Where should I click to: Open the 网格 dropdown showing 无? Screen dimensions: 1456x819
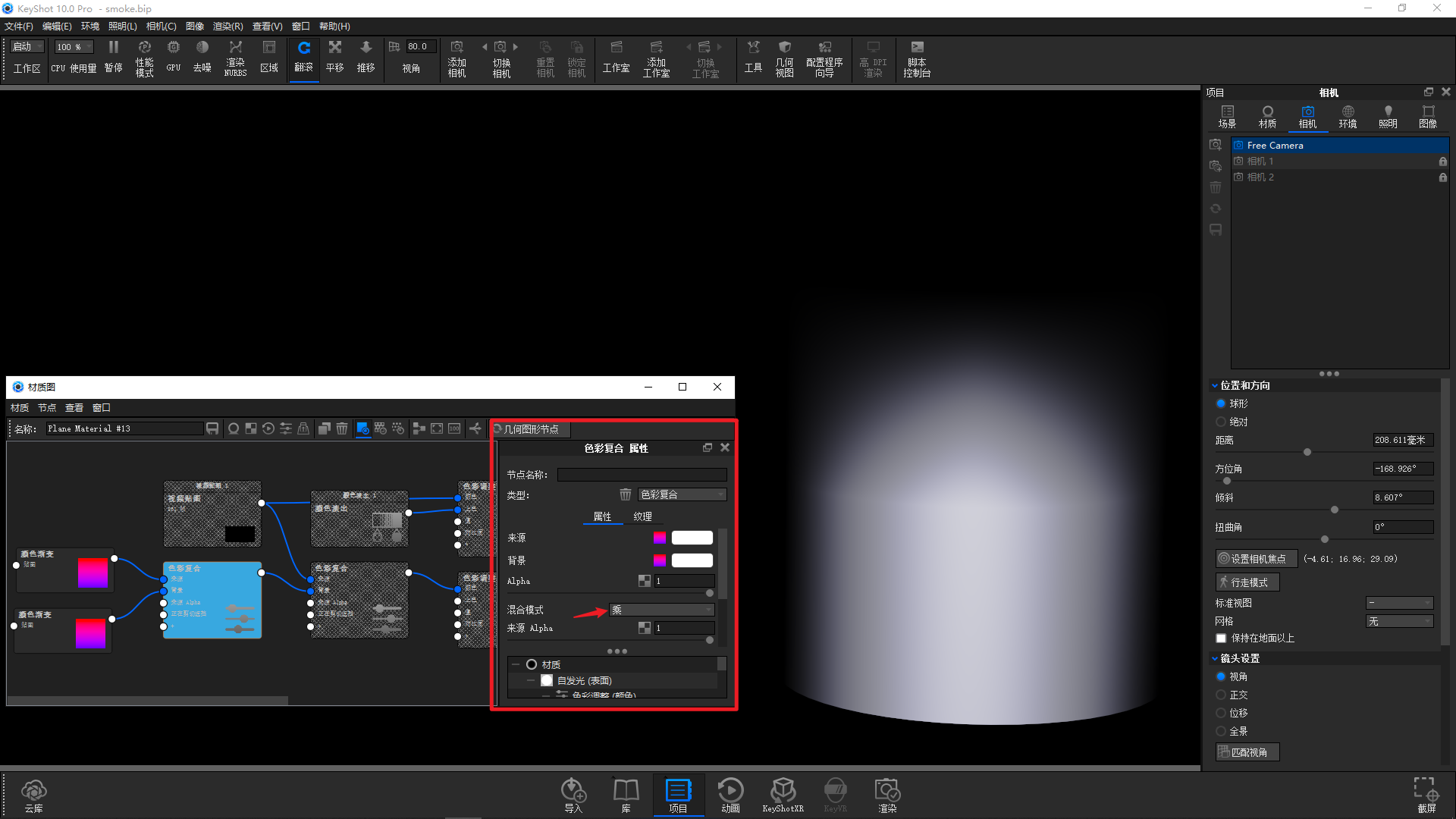(1399, 620)
